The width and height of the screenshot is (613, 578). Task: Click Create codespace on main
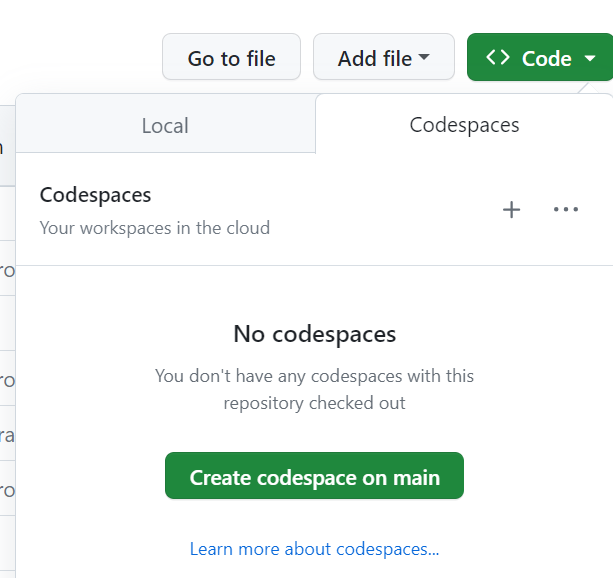tap(314, 477)
